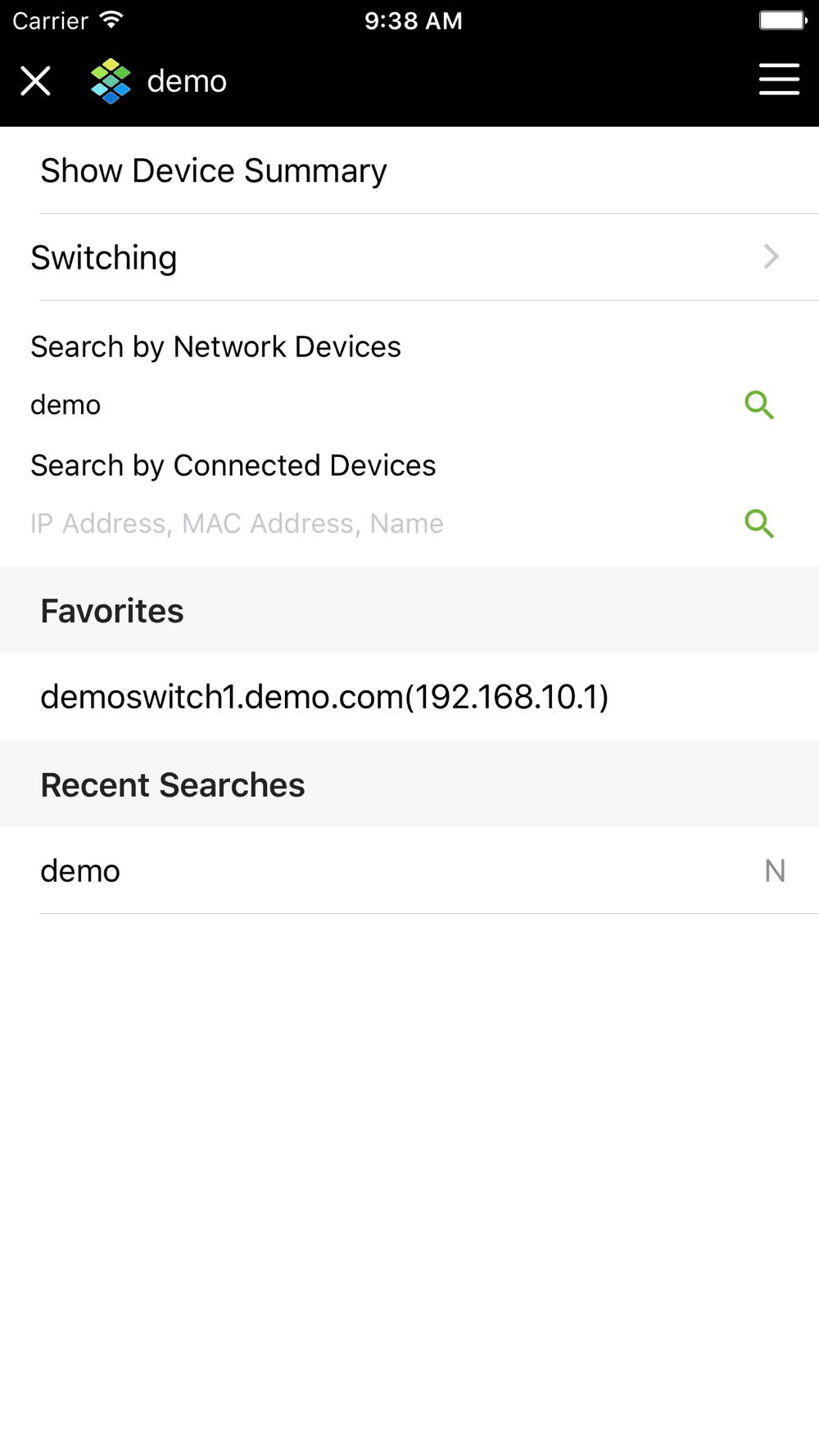Open favorite demoswitch1.demo.com(192.168.10.1)
The width and height of the screenshot is (819, 1456).
tap(409, 697)
